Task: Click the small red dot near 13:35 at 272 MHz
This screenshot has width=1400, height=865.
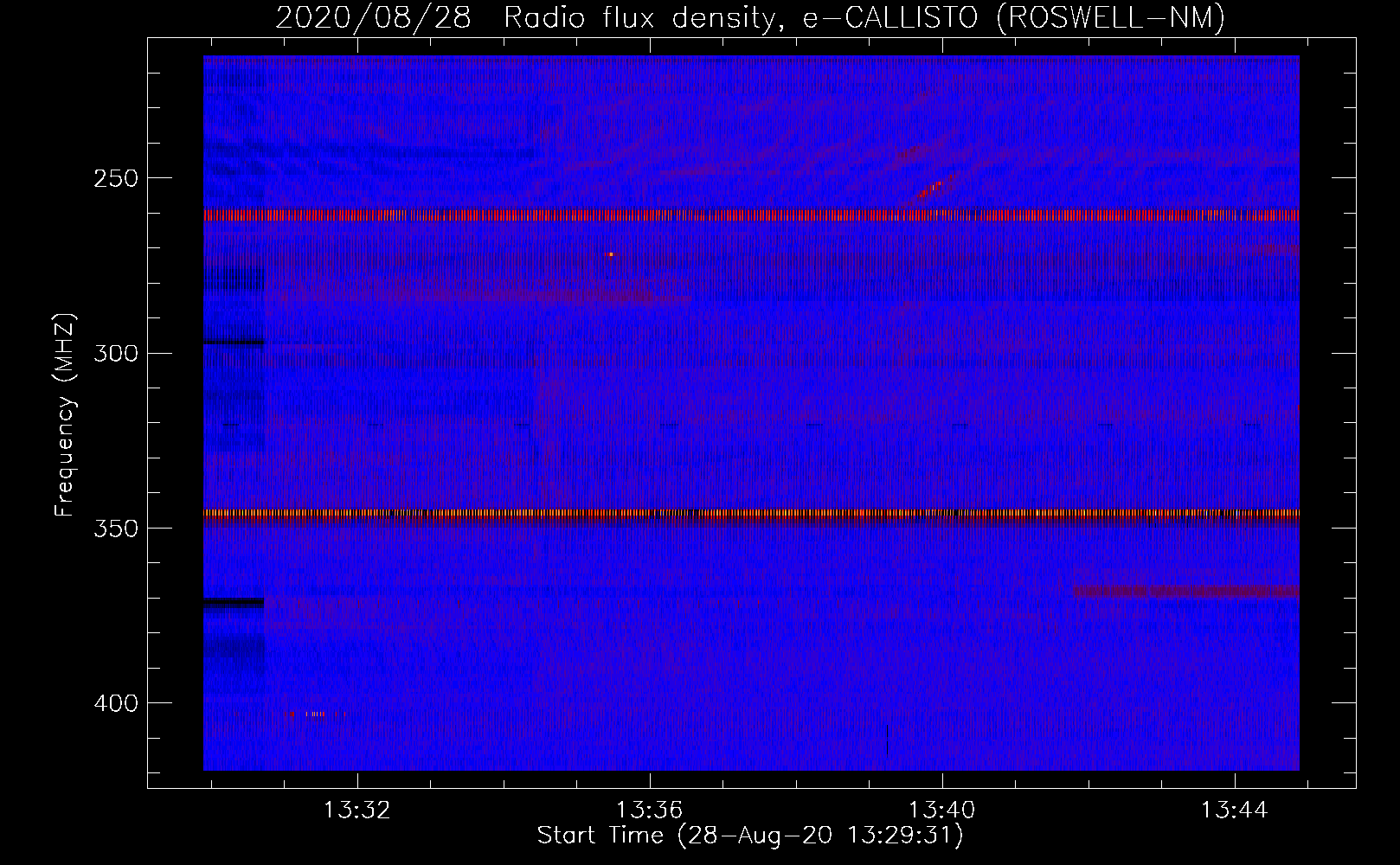Action: coord(610,254)
